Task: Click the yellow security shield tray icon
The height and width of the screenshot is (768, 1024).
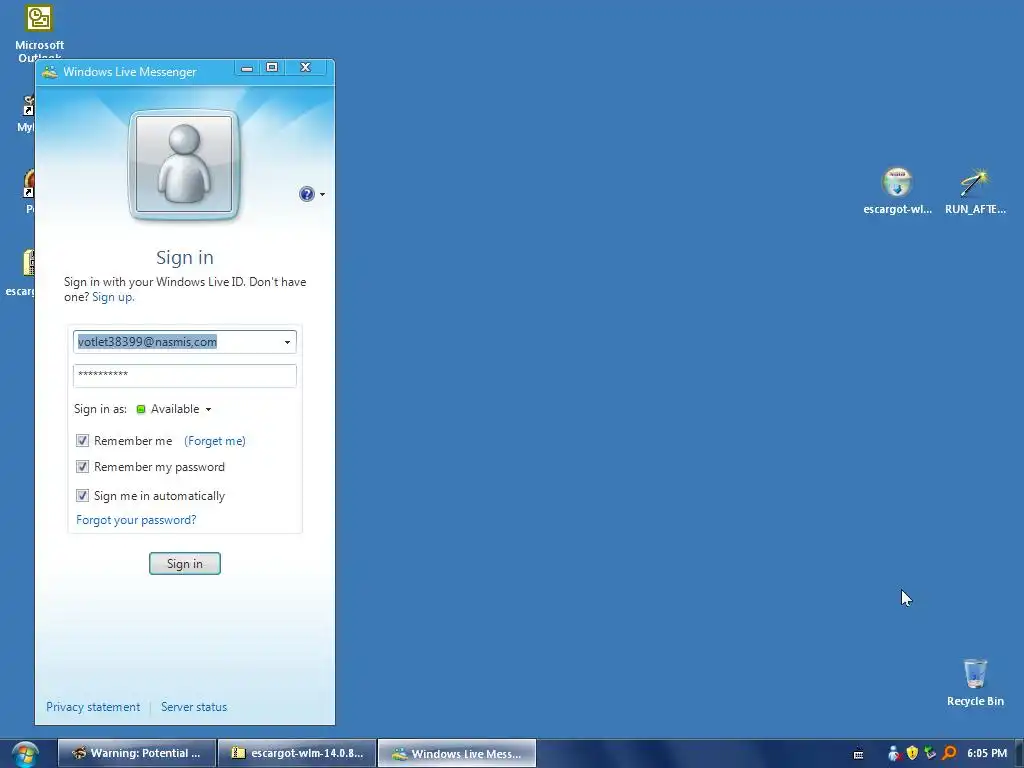Action: click(912, 753)
